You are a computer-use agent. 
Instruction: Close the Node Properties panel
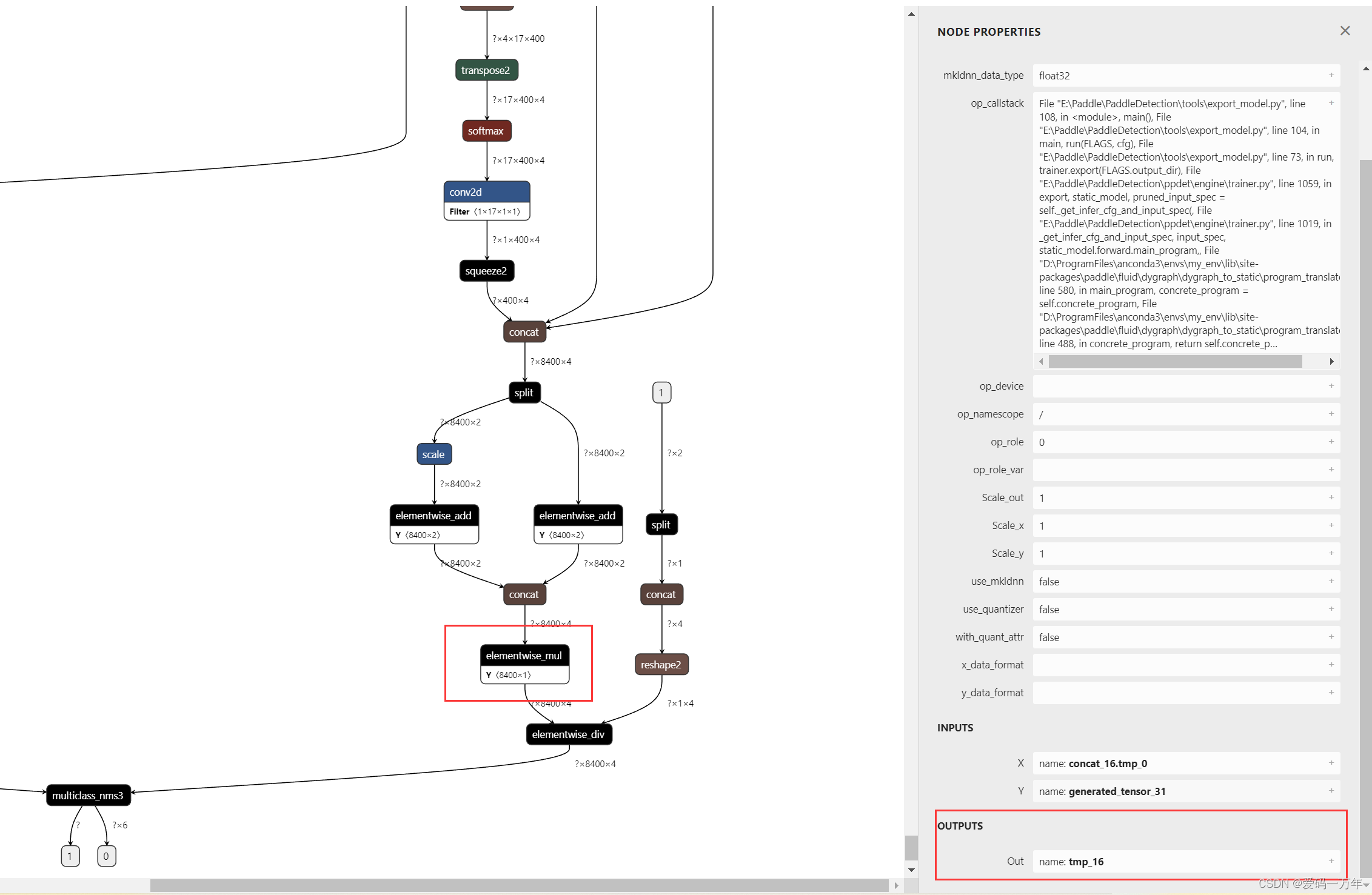(1345, 31)
